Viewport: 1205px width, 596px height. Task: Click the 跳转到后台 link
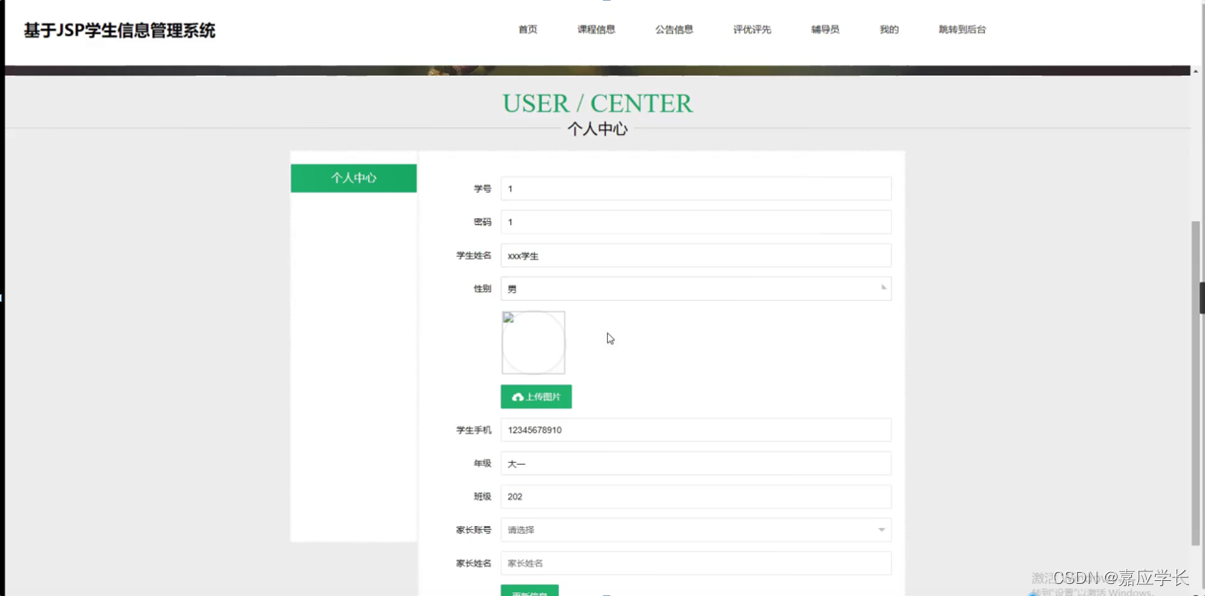962,30
